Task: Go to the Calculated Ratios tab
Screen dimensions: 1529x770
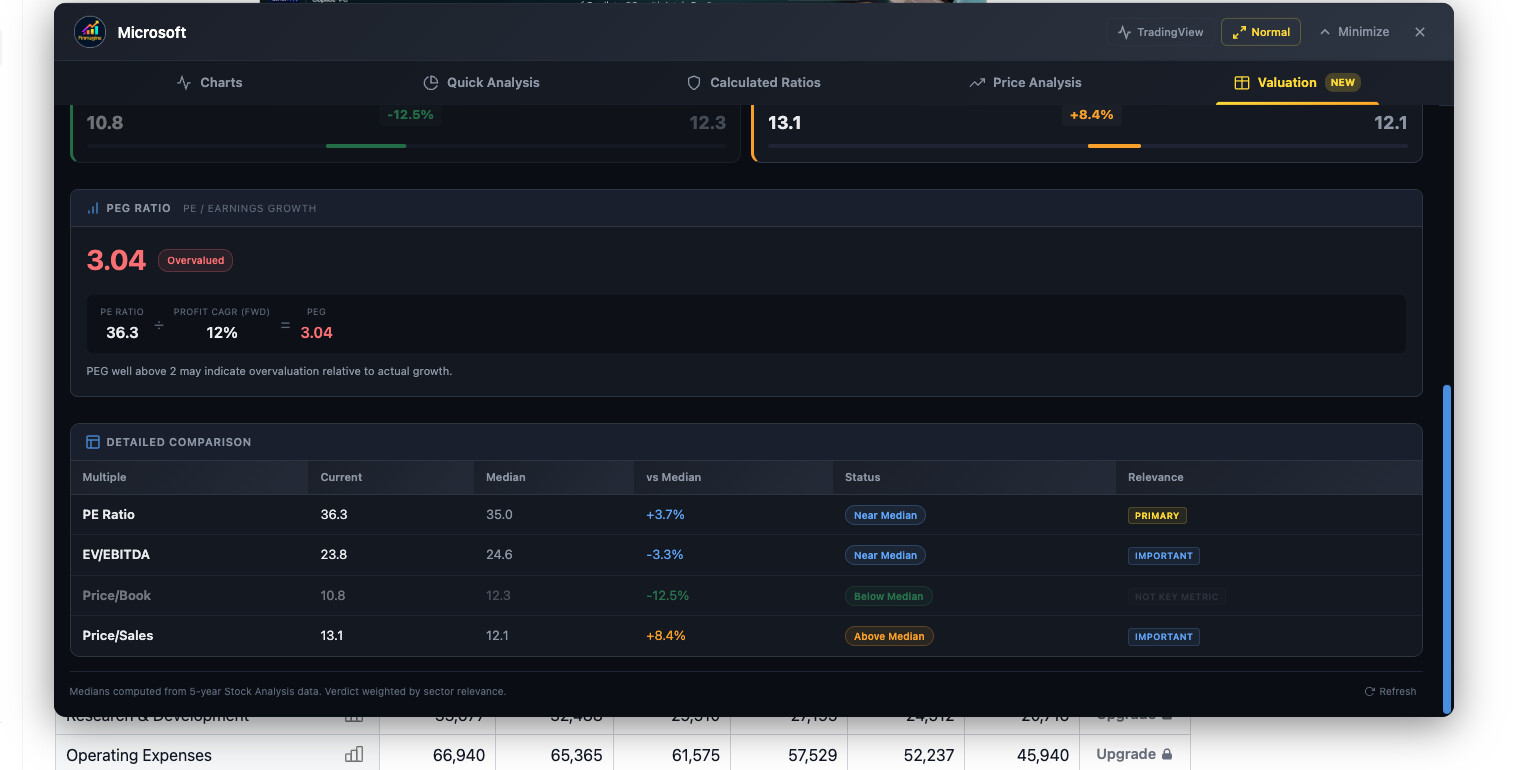Action: (x=753, y=83)
